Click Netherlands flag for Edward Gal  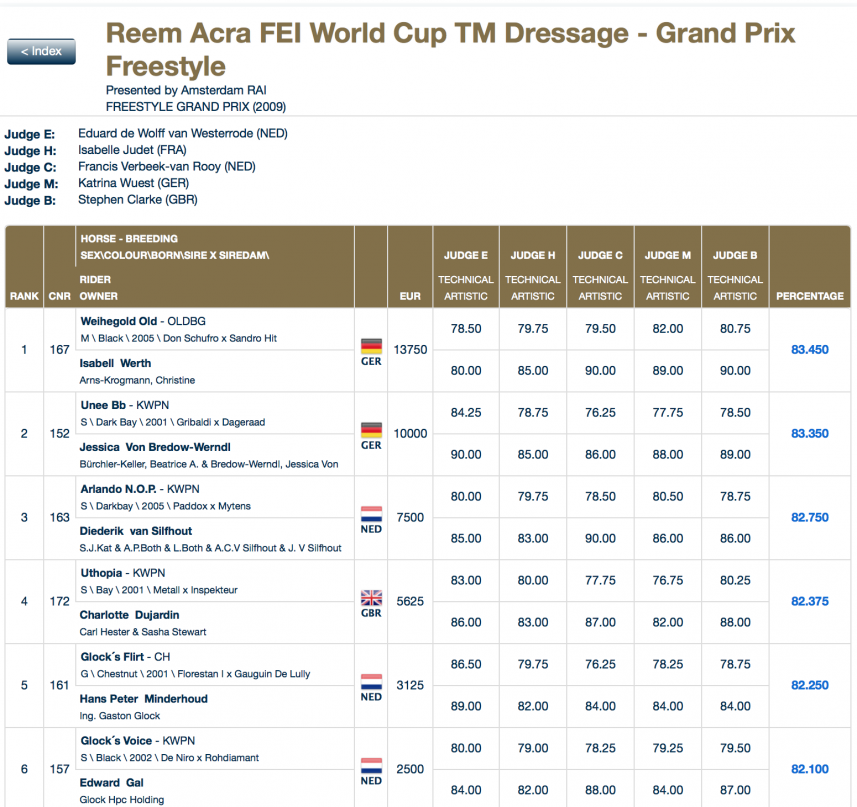tap(371, 766)
